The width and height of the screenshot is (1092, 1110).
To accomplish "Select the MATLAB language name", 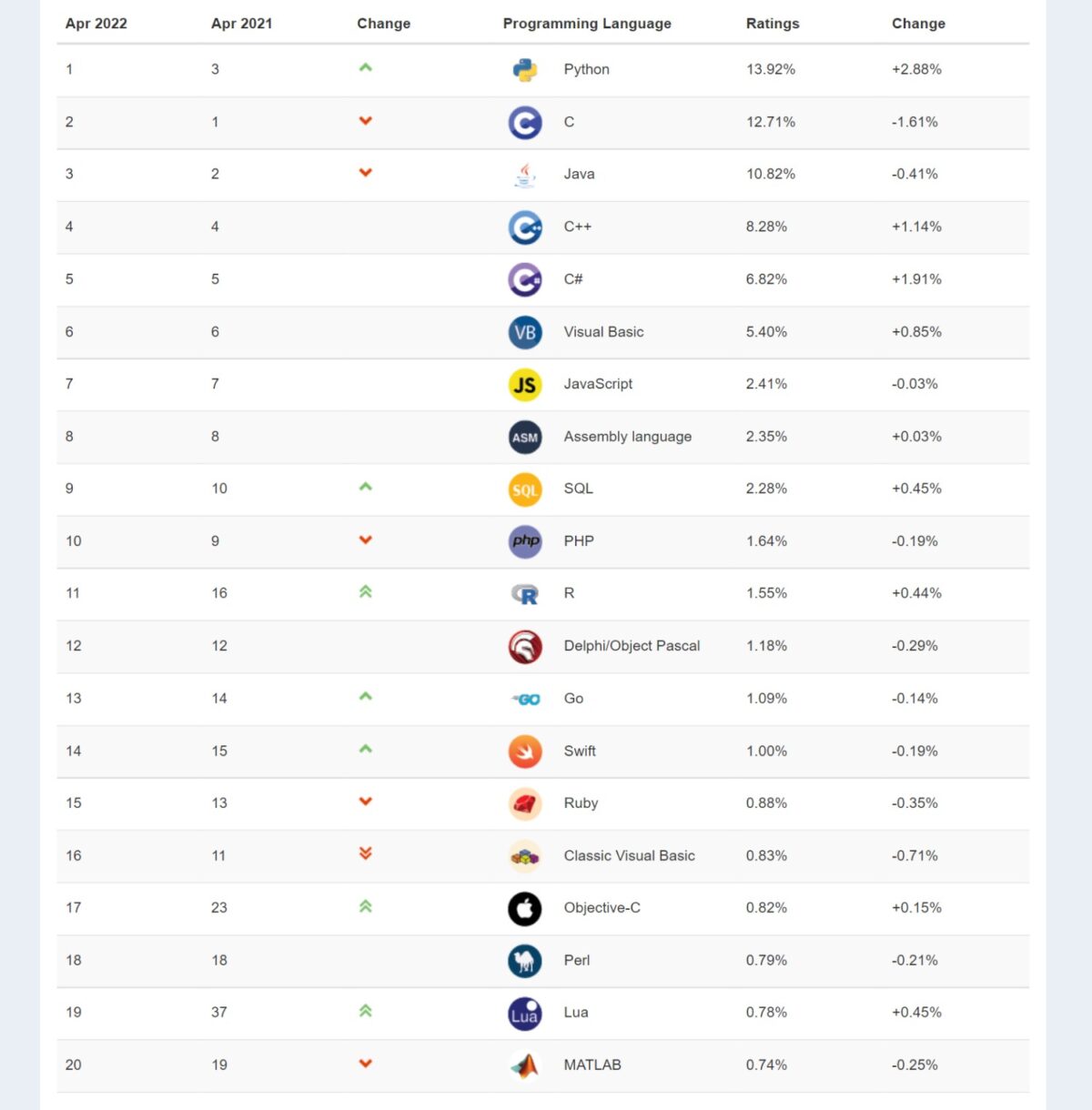I will pos(592,1065).
